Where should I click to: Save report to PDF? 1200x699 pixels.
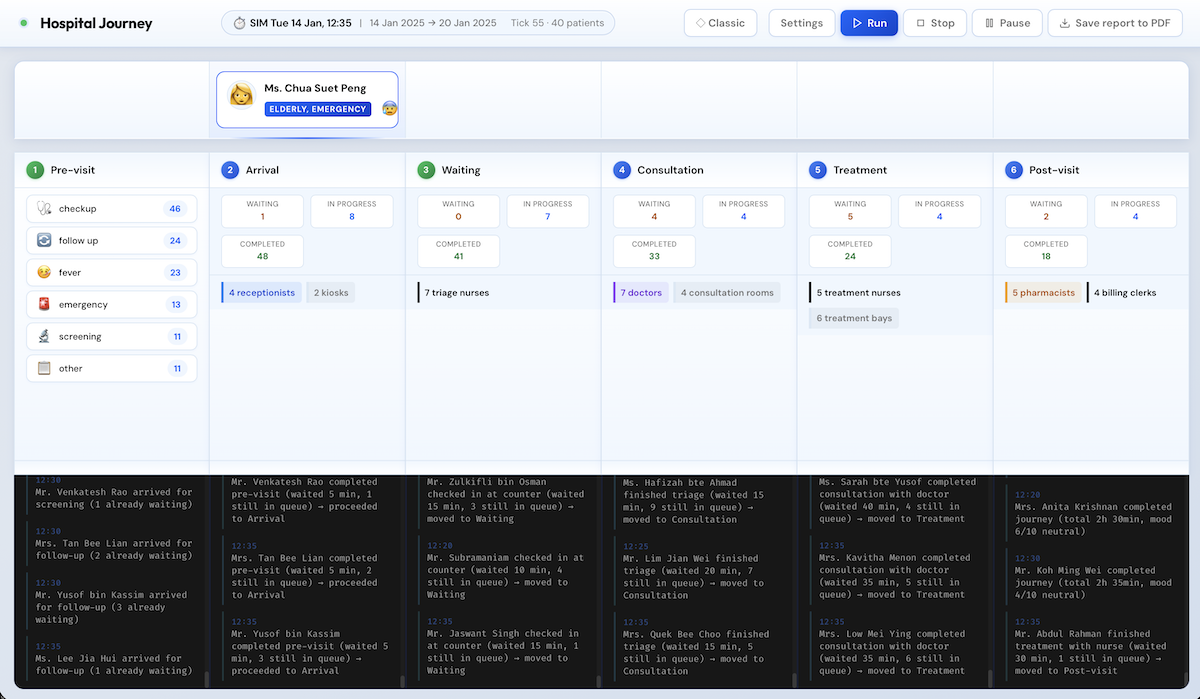pyautogui.click(x=1114, y=23)
